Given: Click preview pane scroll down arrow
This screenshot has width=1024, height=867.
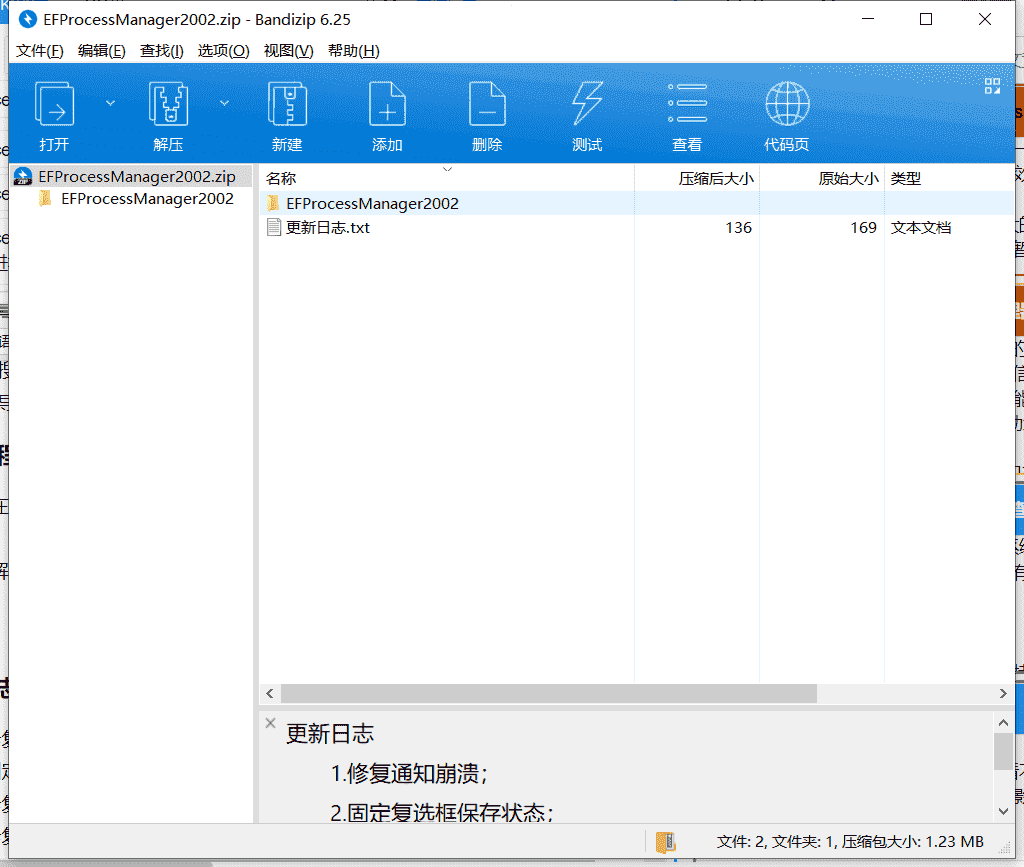Looking at the screenshot, I should tap(1003, 812).
